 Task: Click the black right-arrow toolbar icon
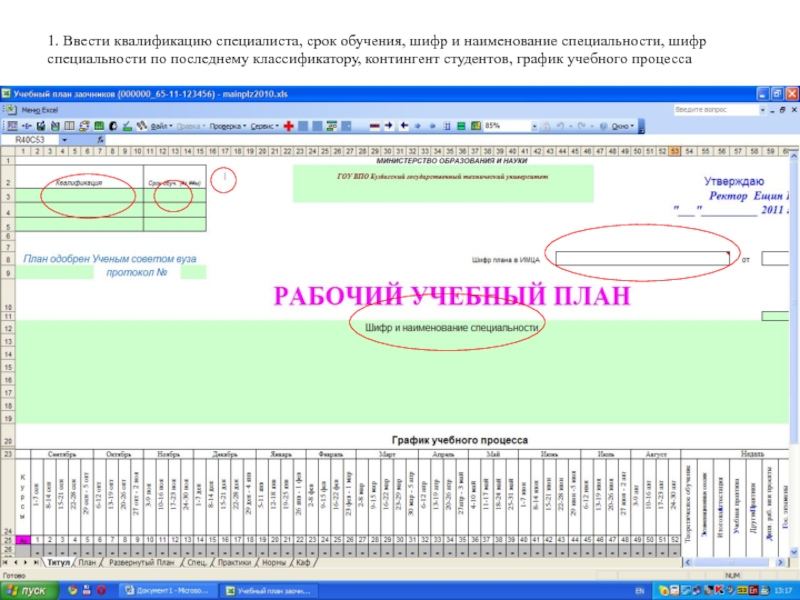[388, 126]
